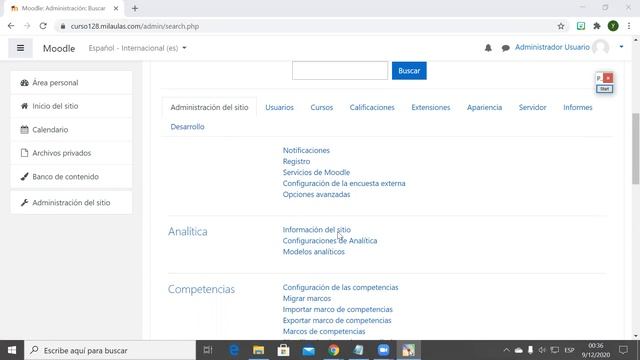640x360 pixels.
Task: Open File Explorer from the taskbar
Action: point(258,350)
